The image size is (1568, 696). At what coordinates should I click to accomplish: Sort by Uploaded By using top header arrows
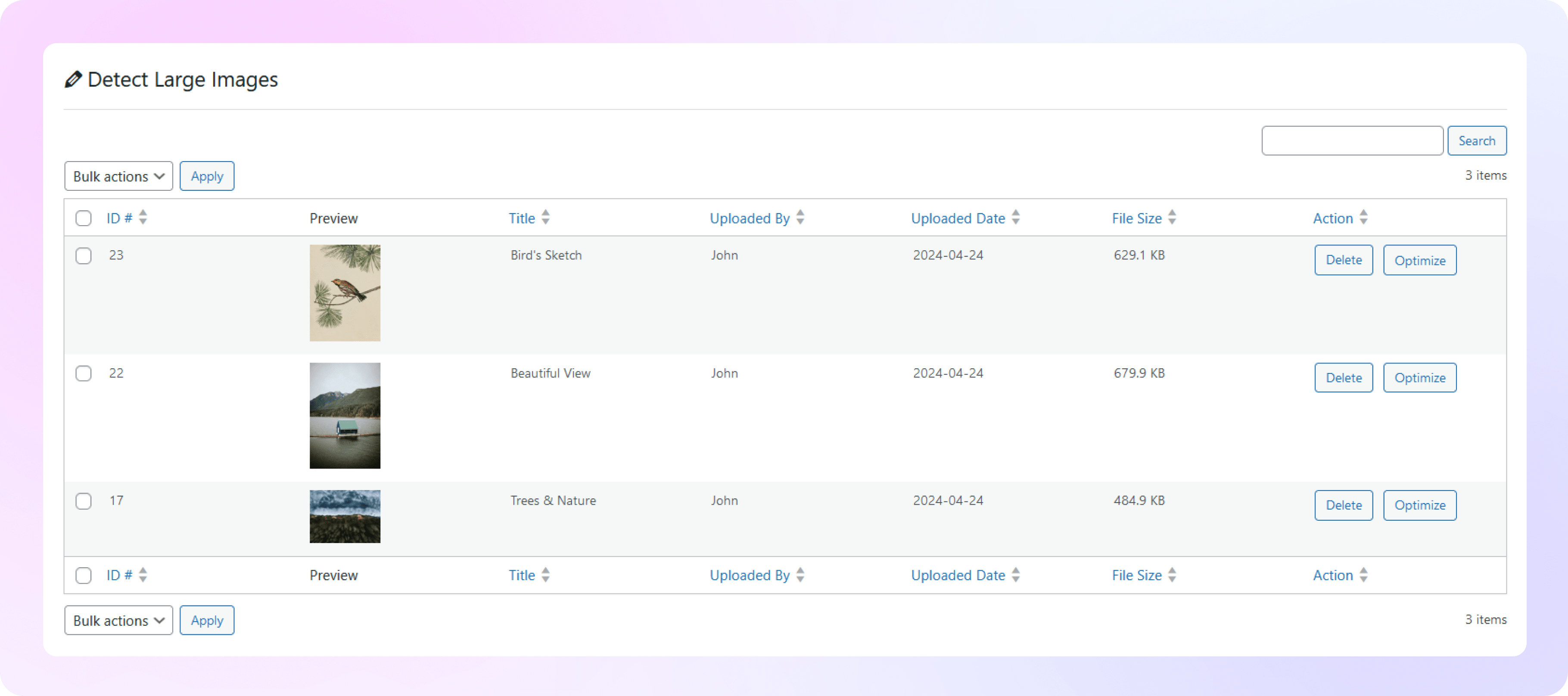point(800,217)
